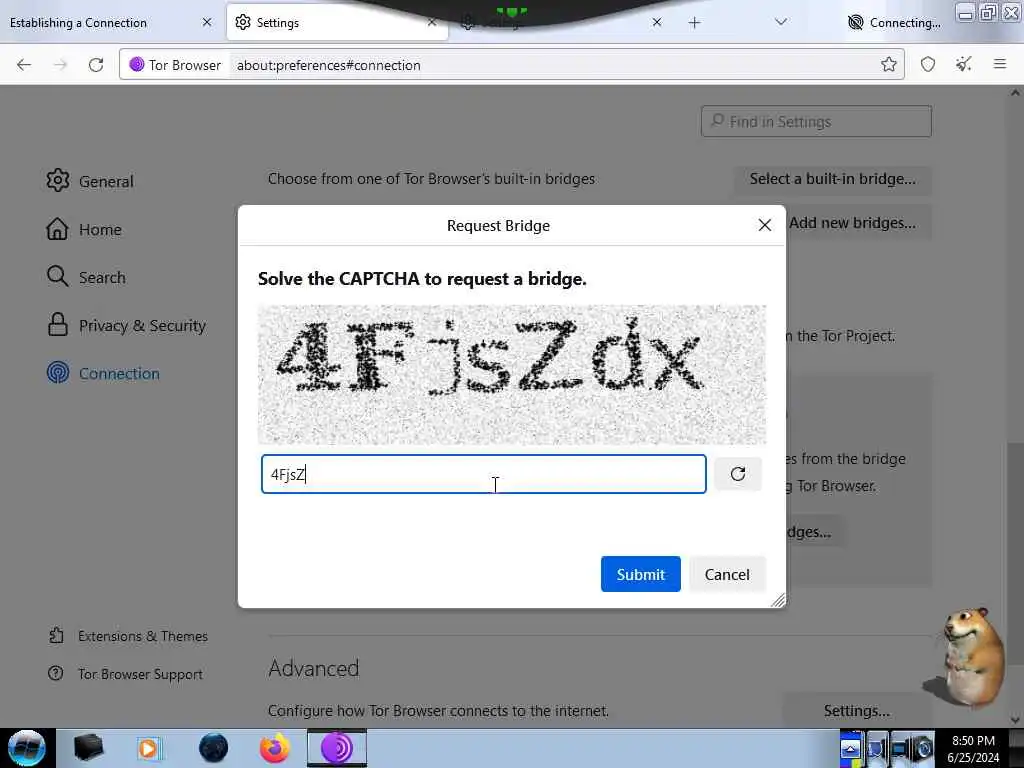Viewport: 1024px width, 768px height.
Task: Click 'Solve the CAPTCHA to request a bridge.' text
Action: (x=422, y=279)
